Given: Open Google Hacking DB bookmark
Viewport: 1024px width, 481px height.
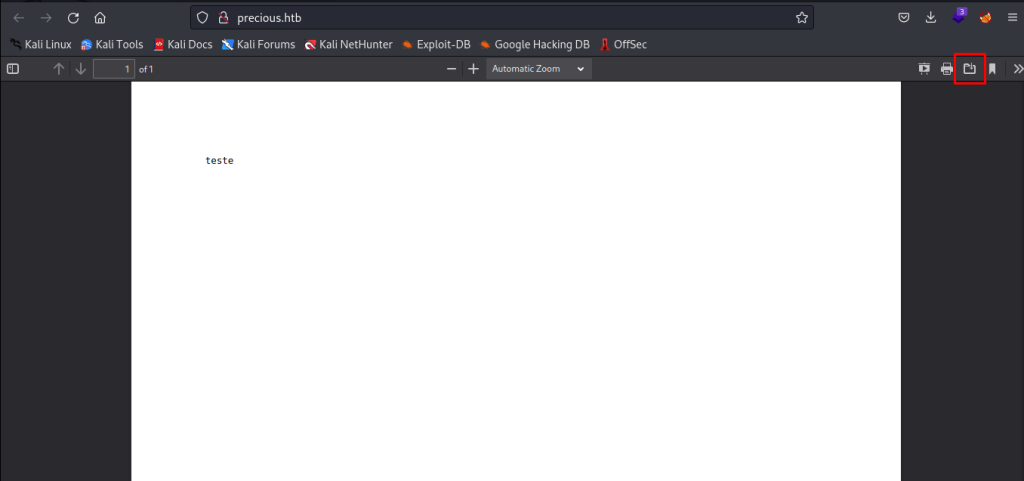Looking at the screenshot, I should [x=535, y=44].
